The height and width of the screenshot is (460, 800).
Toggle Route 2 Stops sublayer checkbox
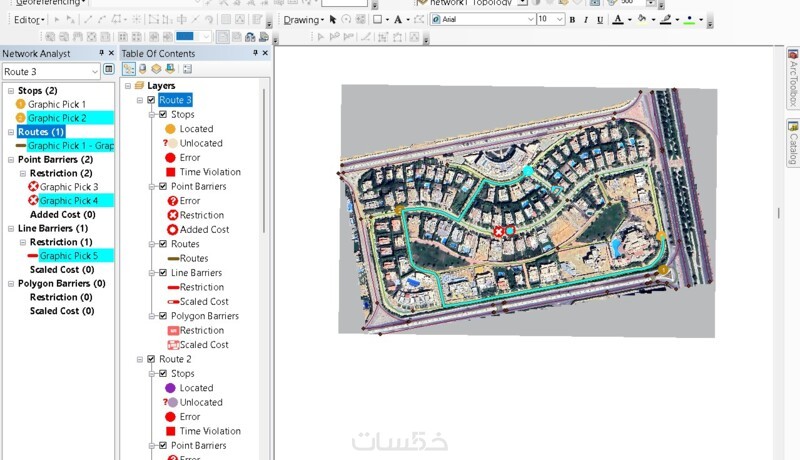point(163,373)
